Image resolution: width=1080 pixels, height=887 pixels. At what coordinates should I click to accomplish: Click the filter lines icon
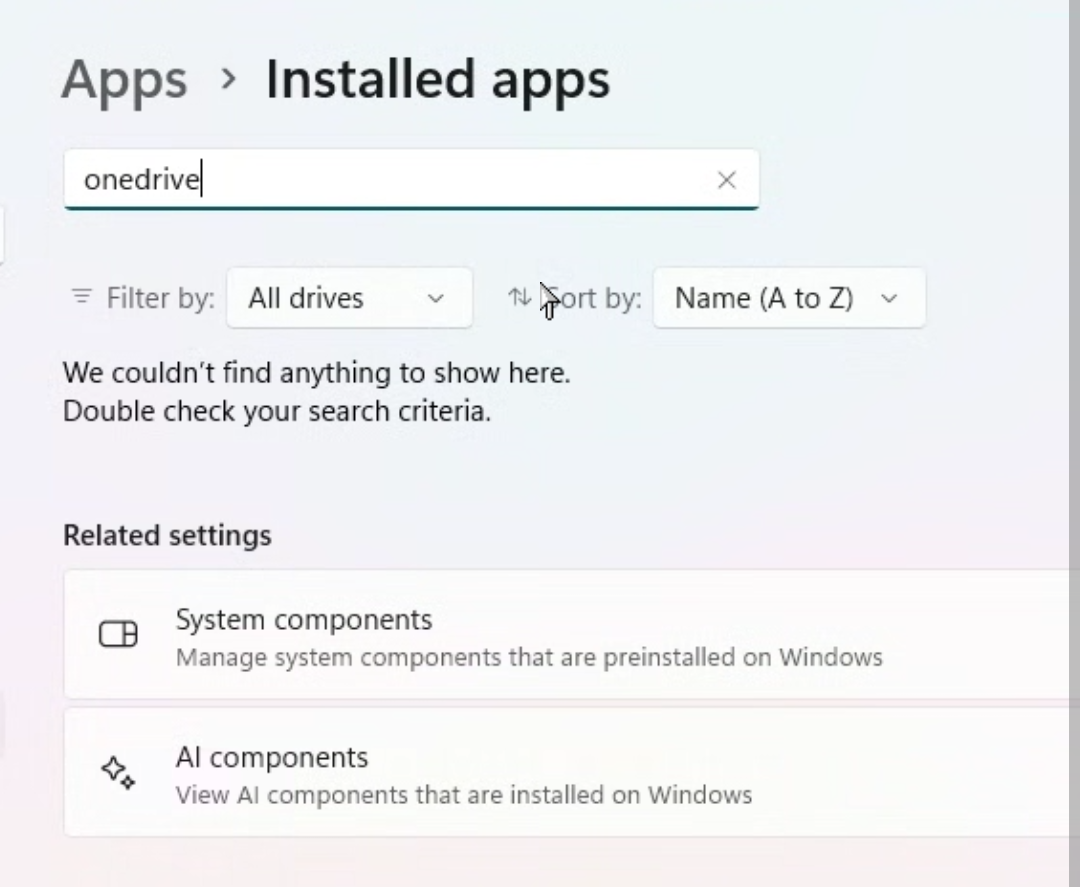(81, 297)
